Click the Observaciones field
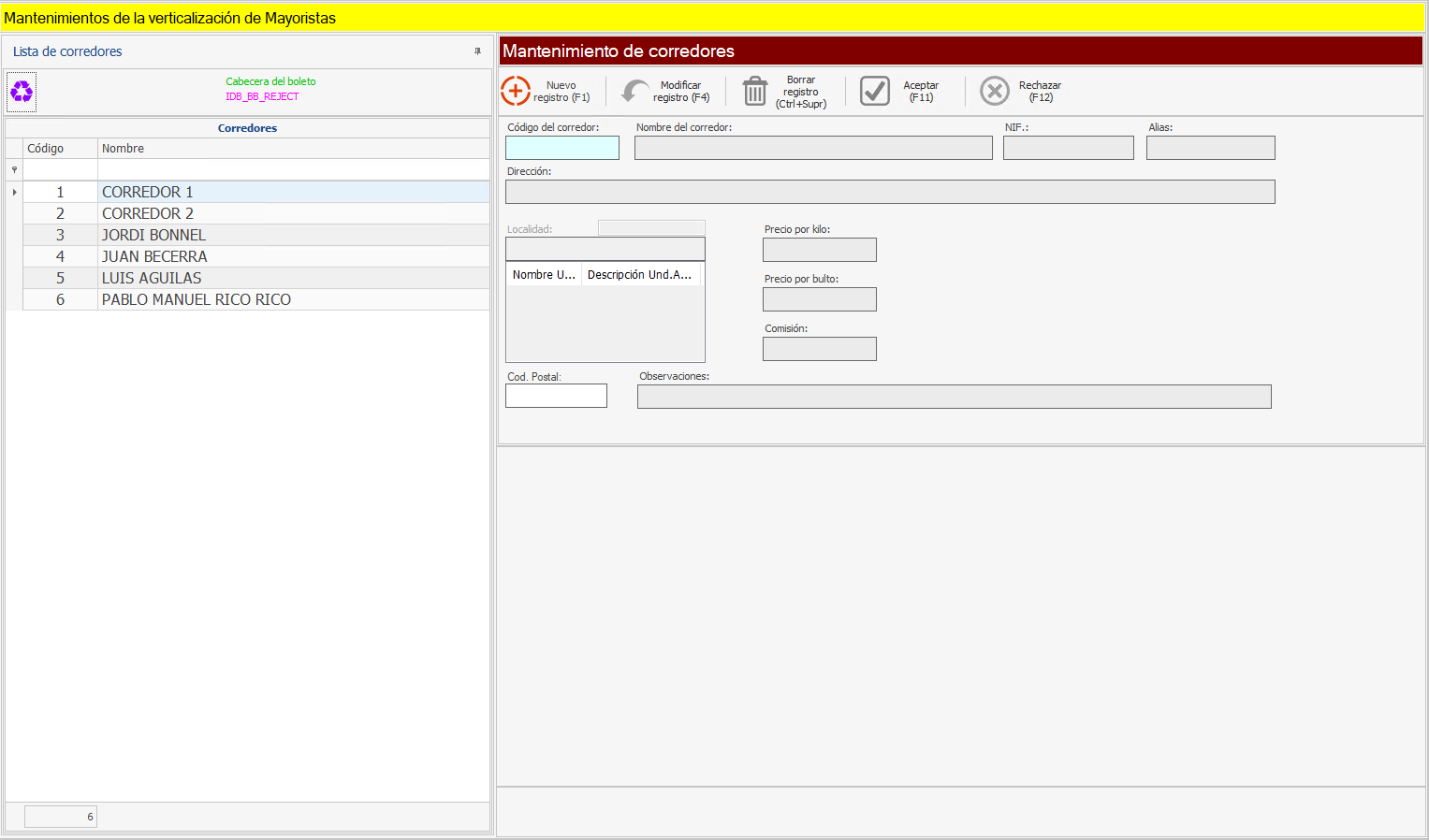Screen dimensions: 1429x840 [955, 397]
